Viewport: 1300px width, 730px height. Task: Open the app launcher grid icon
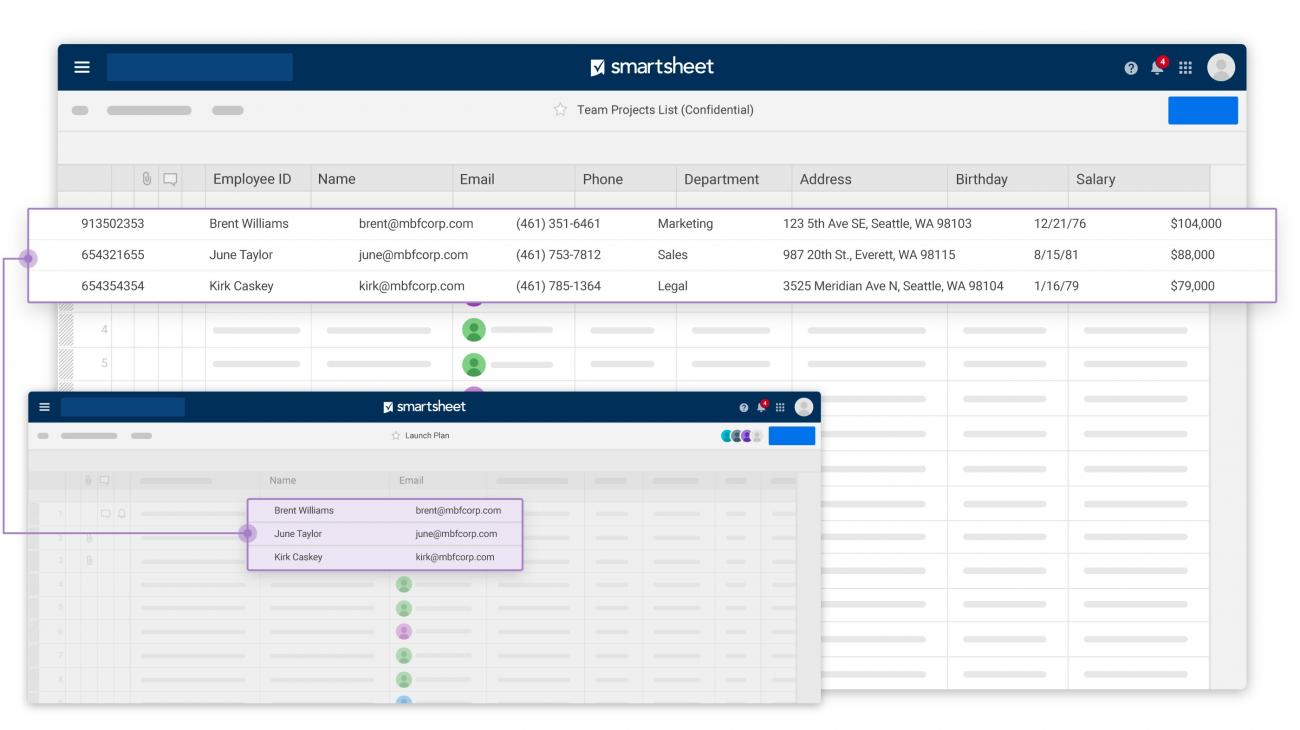(1186, 67)
